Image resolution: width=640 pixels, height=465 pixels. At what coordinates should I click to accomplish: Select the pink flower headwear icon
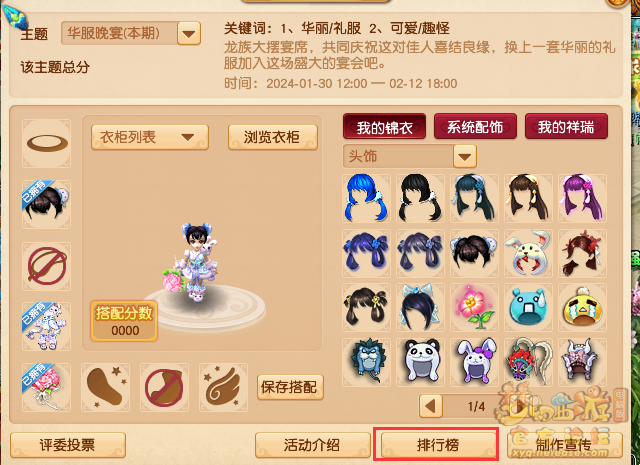pos(474,307)
